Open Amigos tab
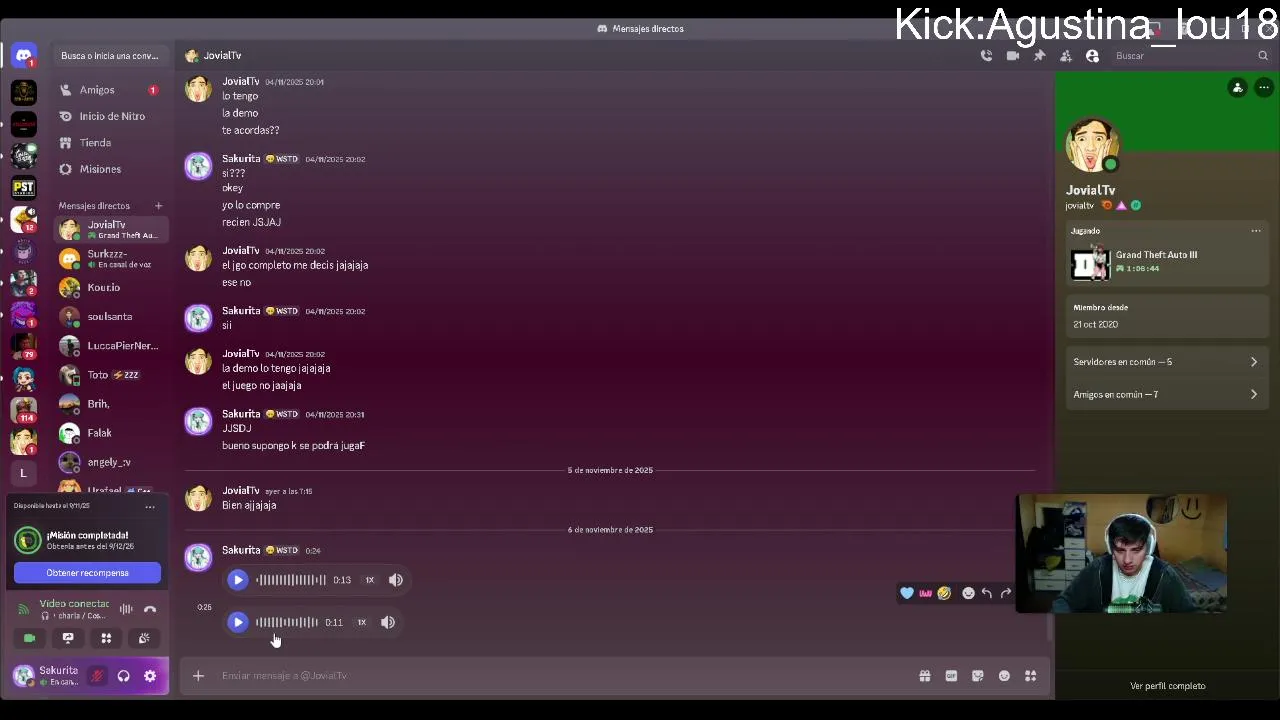 tap(110, 90)
